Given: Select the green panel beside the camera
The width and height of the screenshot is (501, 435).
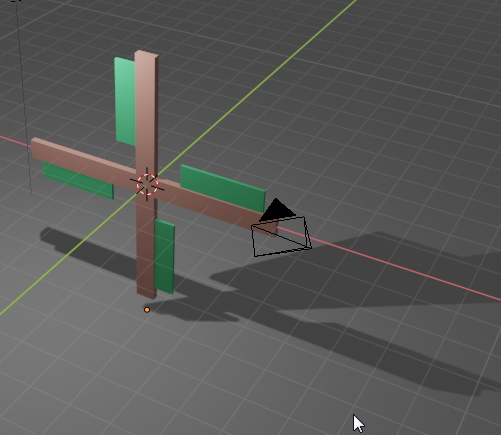Looking at the screenshot, I should (223, 189).
